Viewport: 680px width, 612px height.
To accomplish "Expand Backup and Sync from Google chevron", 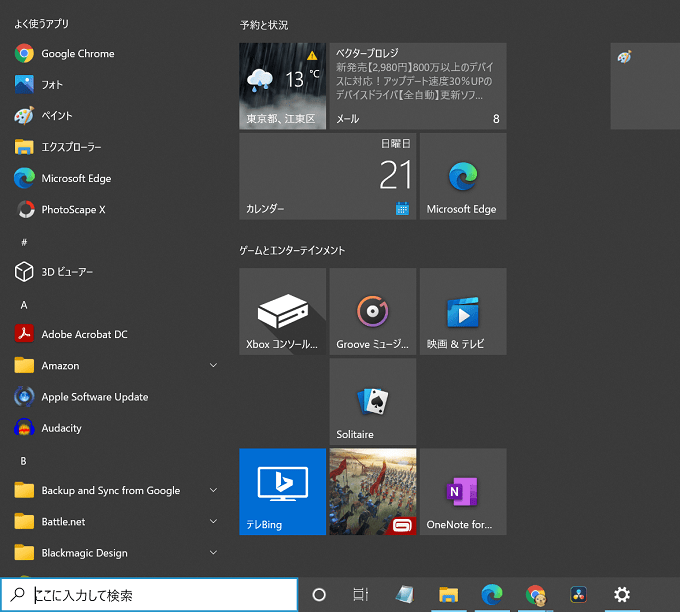I will tap(213, 490).
